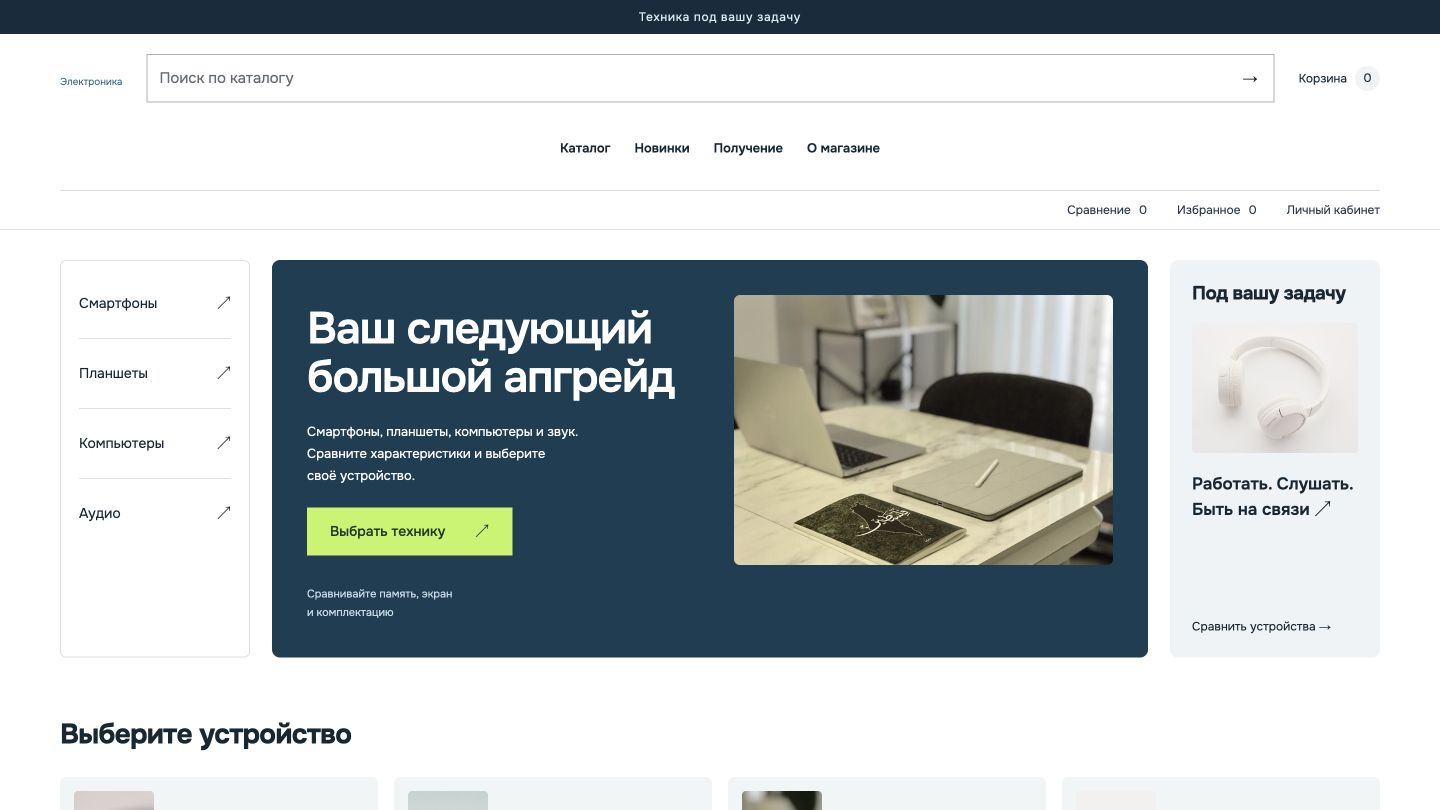Browse the Планшеты category
Viewport: 1440px width, 810px height.
click(x=155, y=373)
